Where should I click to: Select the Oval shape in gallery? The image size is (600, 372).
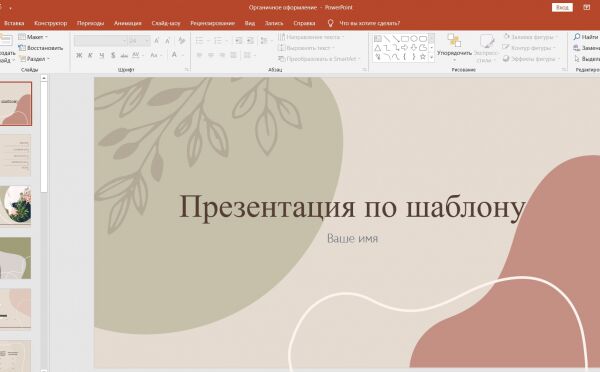(414, 39)
